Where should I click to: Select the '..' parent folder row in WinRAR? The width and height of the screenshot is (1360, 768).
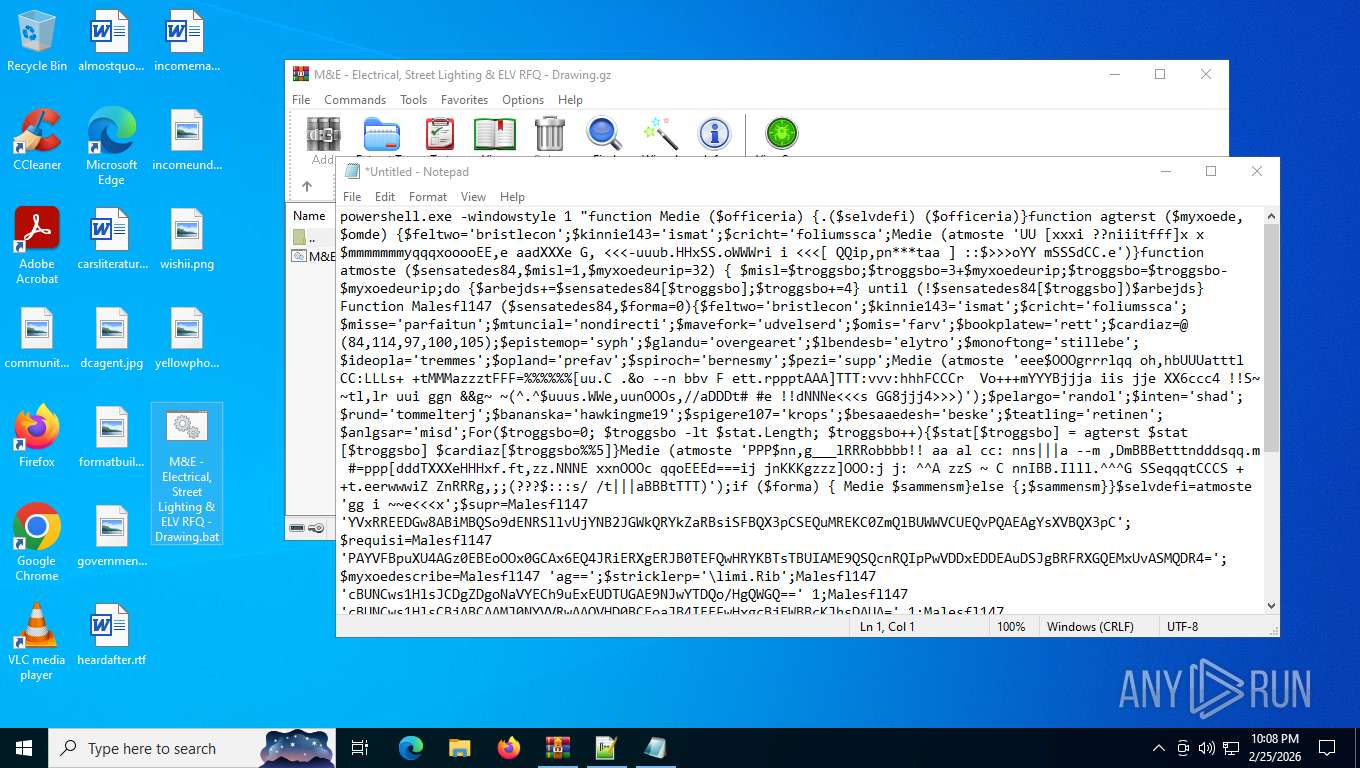coord(313,238)
